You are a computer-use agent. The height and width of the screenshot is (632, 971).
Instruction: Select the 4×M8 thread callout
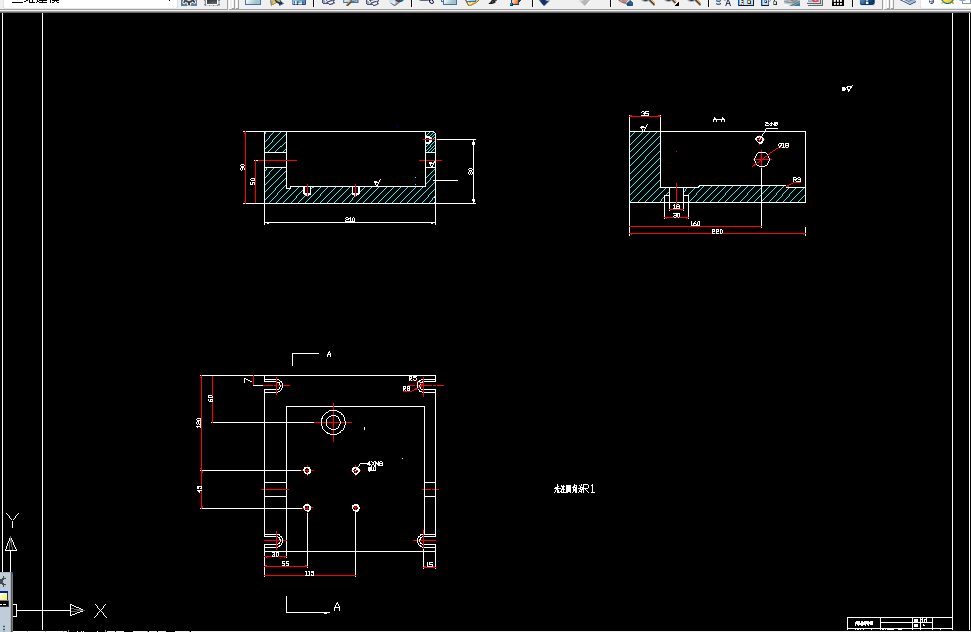375,464
